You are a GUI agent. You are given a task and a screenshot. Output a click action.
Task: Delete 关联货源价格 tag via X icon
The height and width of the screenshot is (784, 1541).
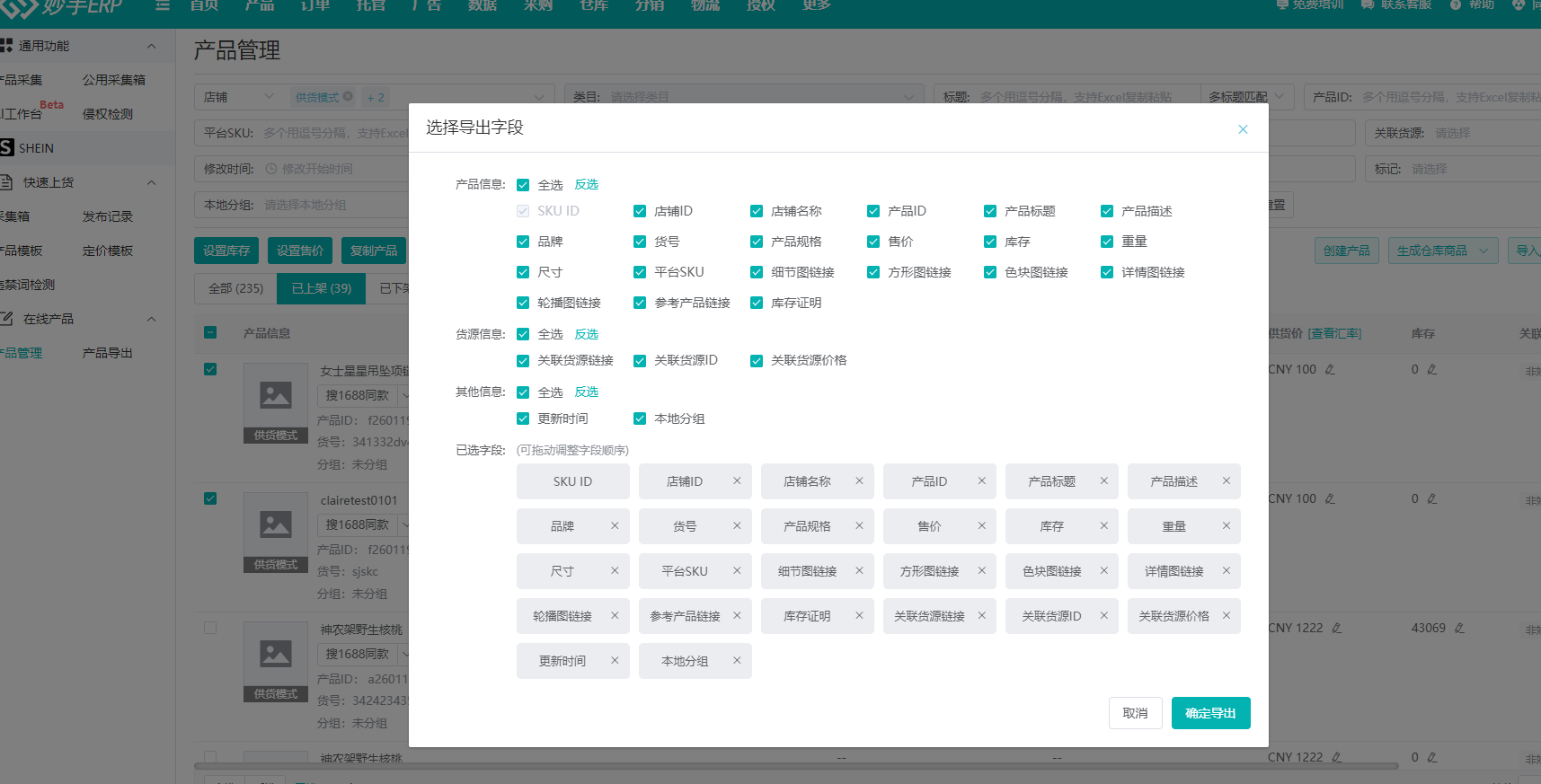(1226, 616)
